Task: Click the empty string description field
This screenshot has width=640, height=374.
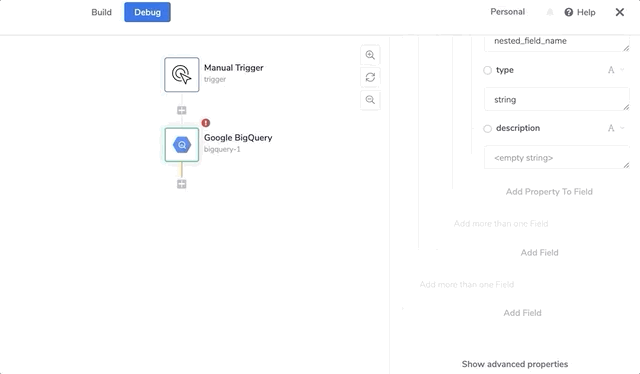Action: 557,158
